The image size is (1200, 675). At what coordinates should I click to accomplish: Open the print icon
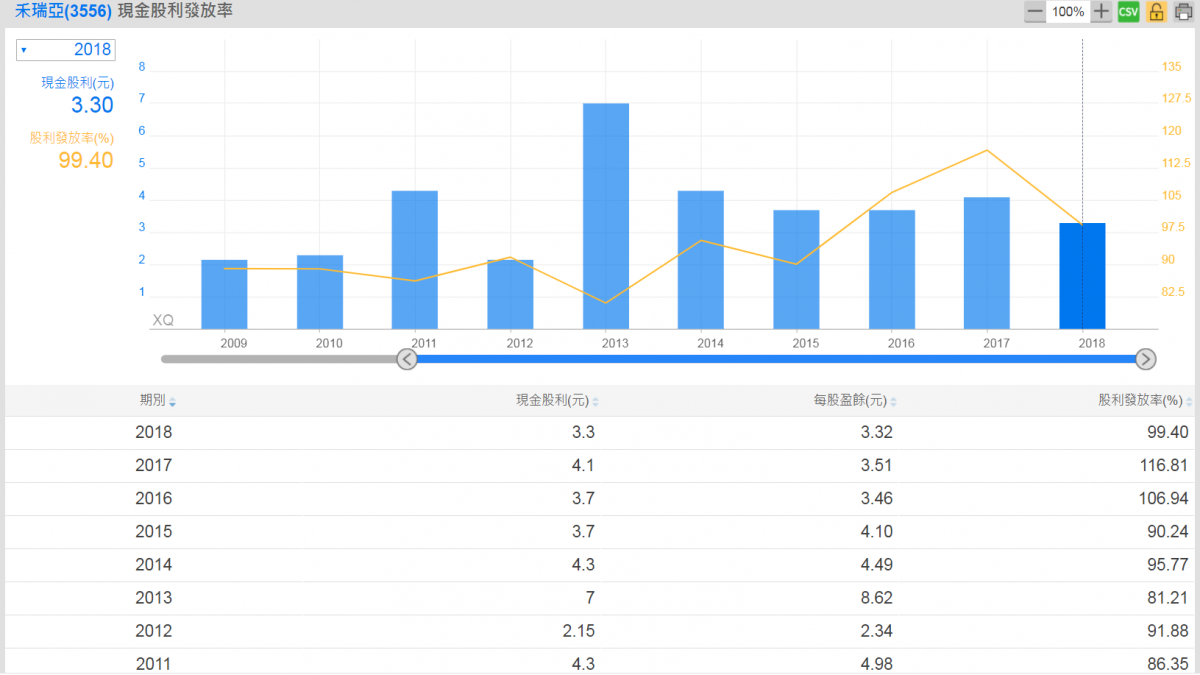click(x=1183, y=12)
